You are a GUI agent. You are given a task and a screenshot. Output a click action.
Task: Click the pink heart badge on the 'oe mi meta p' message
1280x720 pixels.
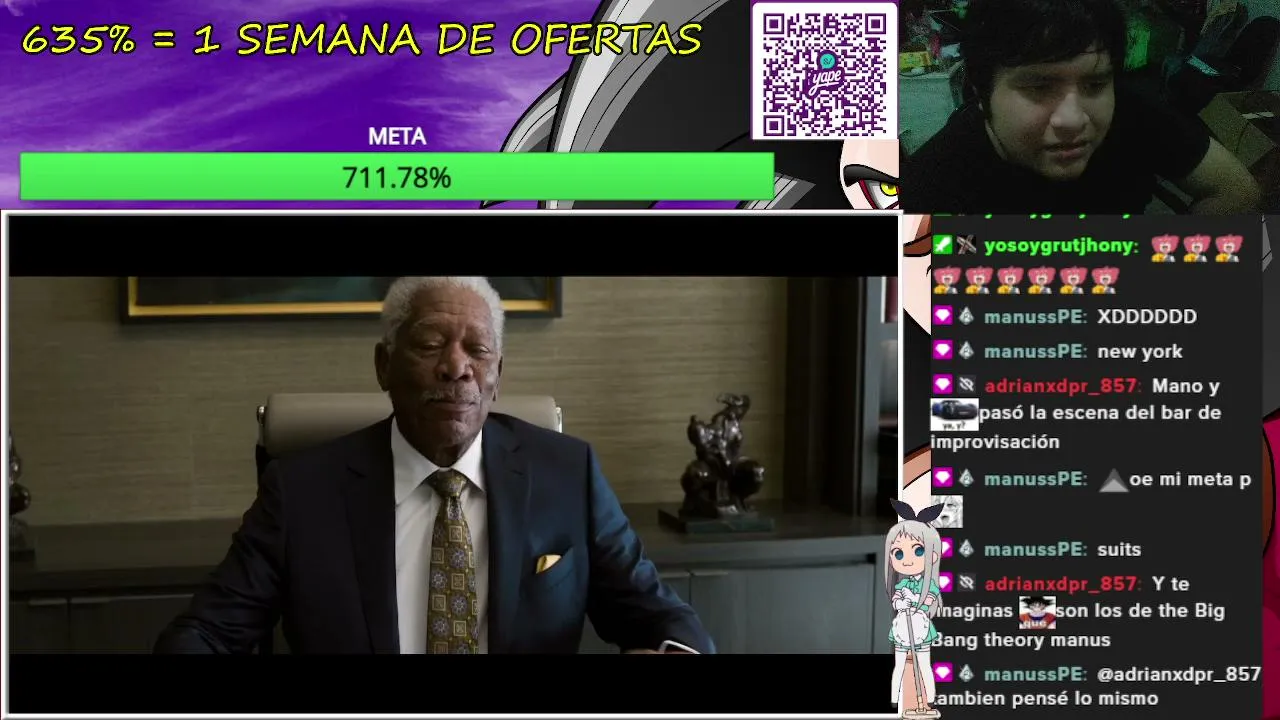pos(942,479)
